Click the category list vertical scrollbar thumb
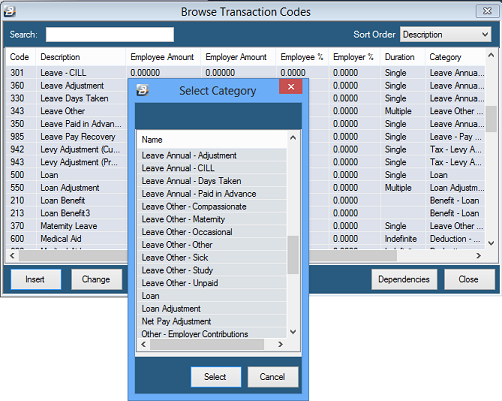 293,255
